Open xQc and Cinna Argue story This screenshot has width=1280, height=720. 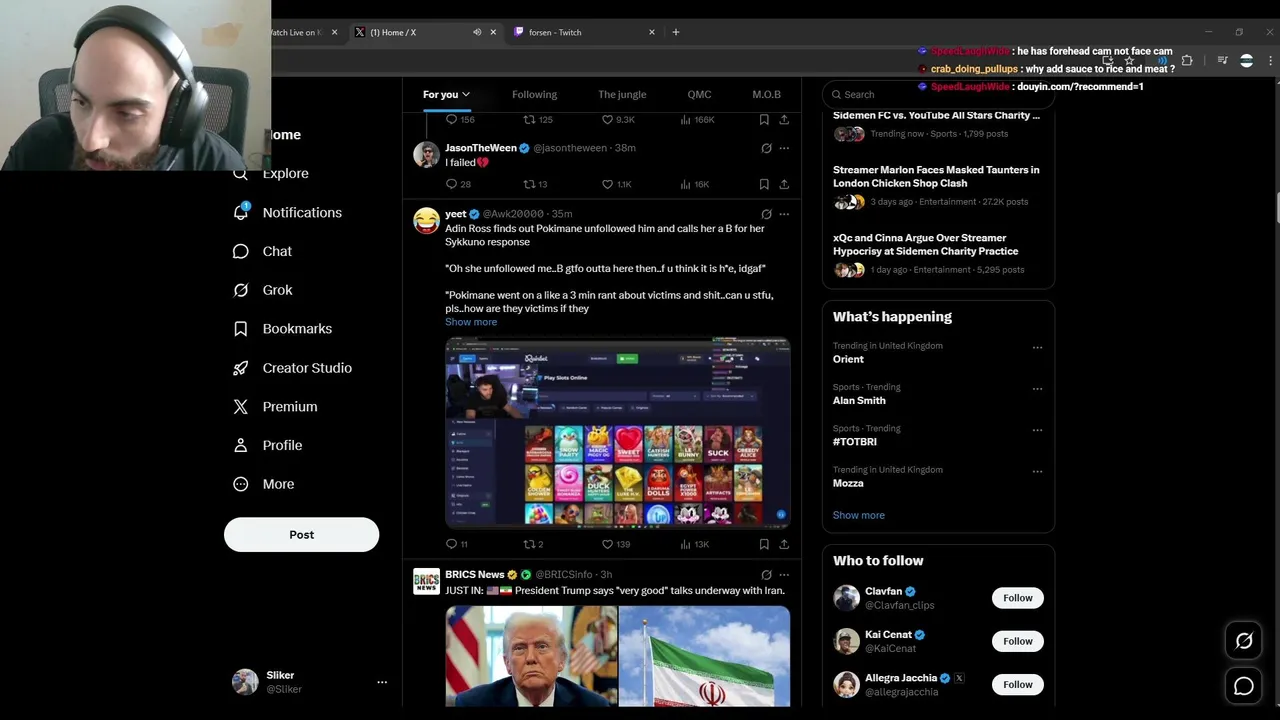(x=926, y=245)
